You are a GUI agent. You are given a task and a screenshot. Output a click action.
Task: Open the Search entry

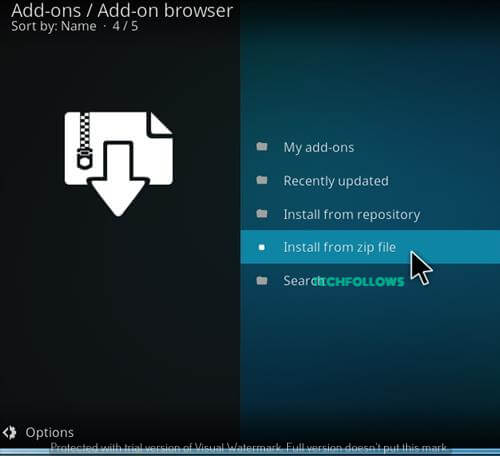click(370, 280)
